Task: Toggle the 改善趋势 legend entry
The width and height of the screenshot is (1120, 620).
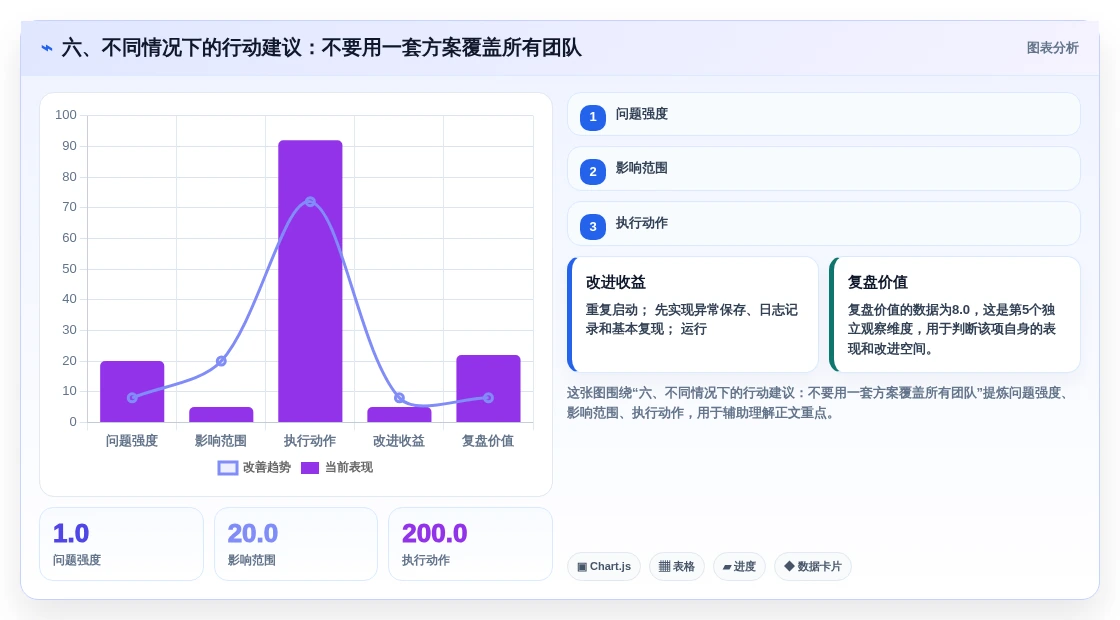Action: click(255, 467)
